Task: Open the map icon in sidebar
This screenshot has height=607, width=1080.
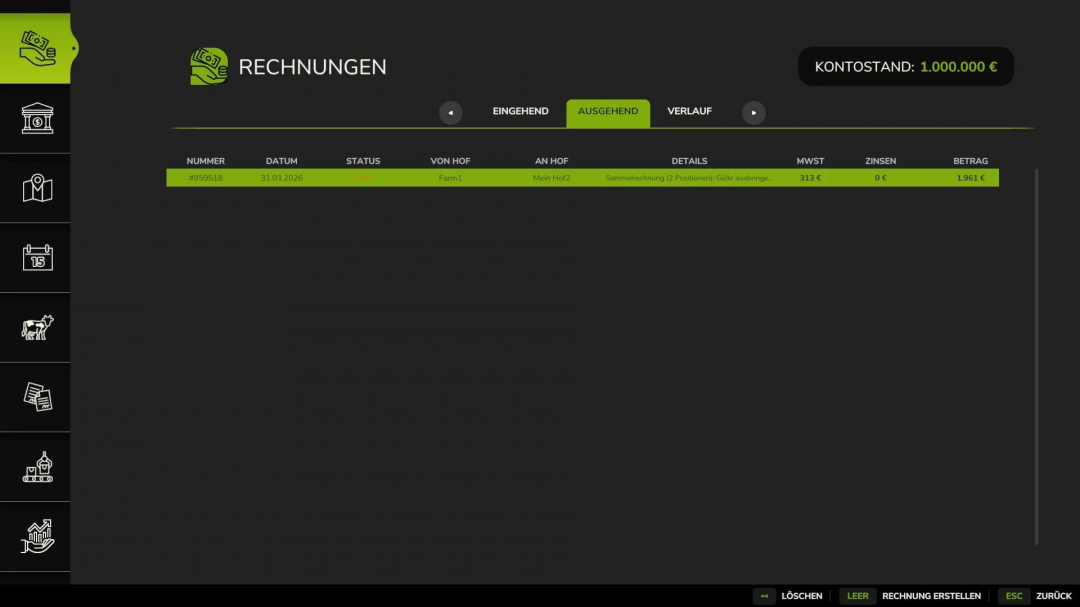Action: pyautogui.click(x=35, y=188)
